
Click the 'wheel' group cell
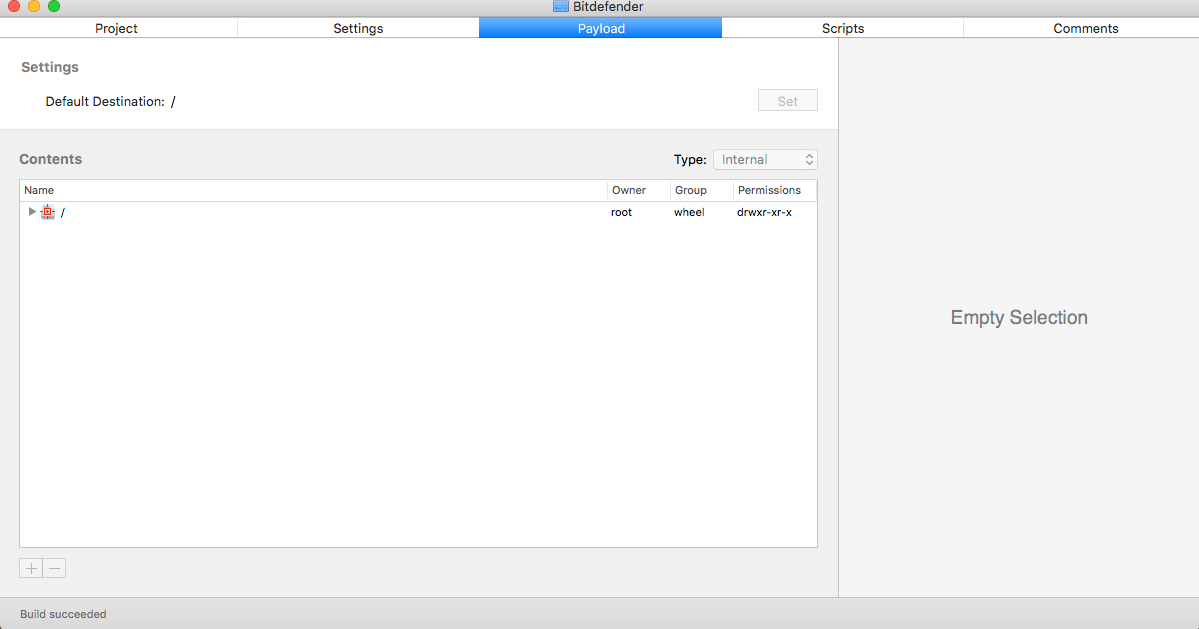coord(689,212)
